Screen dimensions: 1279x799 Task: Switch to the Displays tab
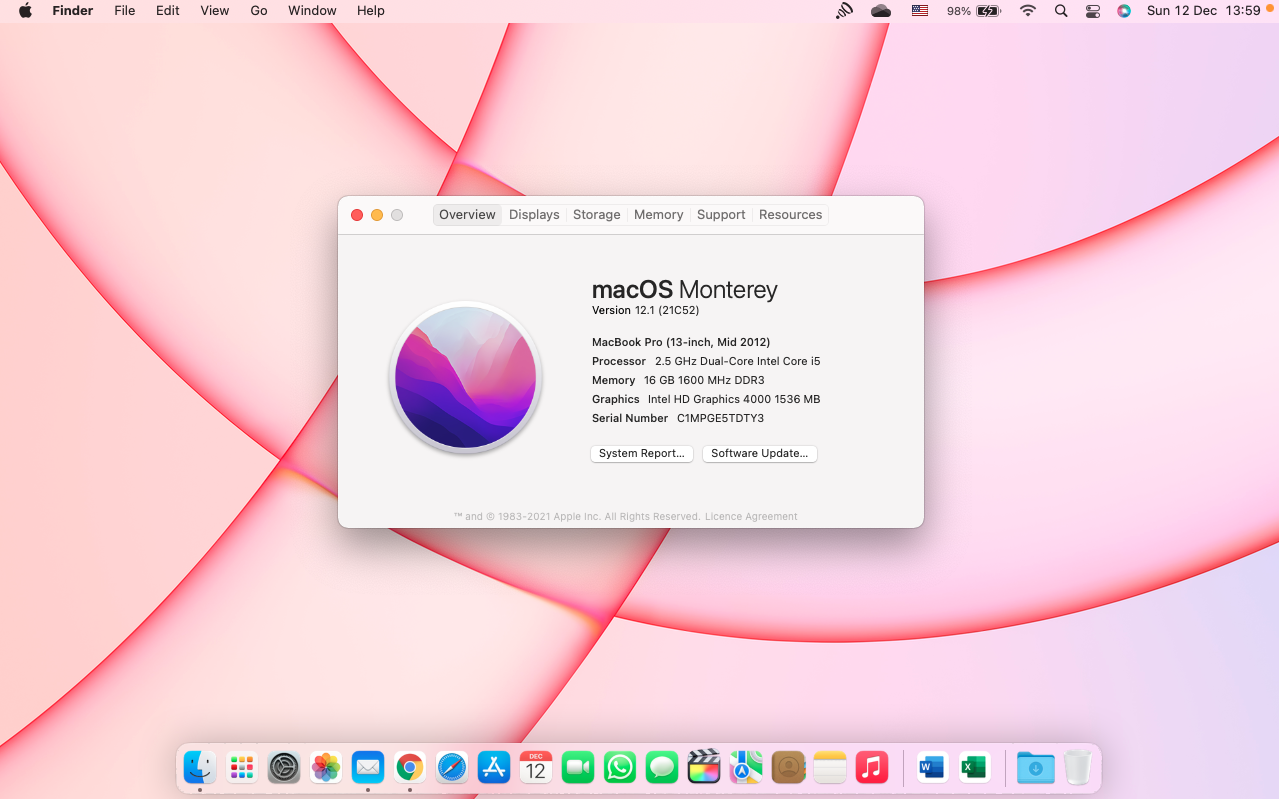[534, 215]
